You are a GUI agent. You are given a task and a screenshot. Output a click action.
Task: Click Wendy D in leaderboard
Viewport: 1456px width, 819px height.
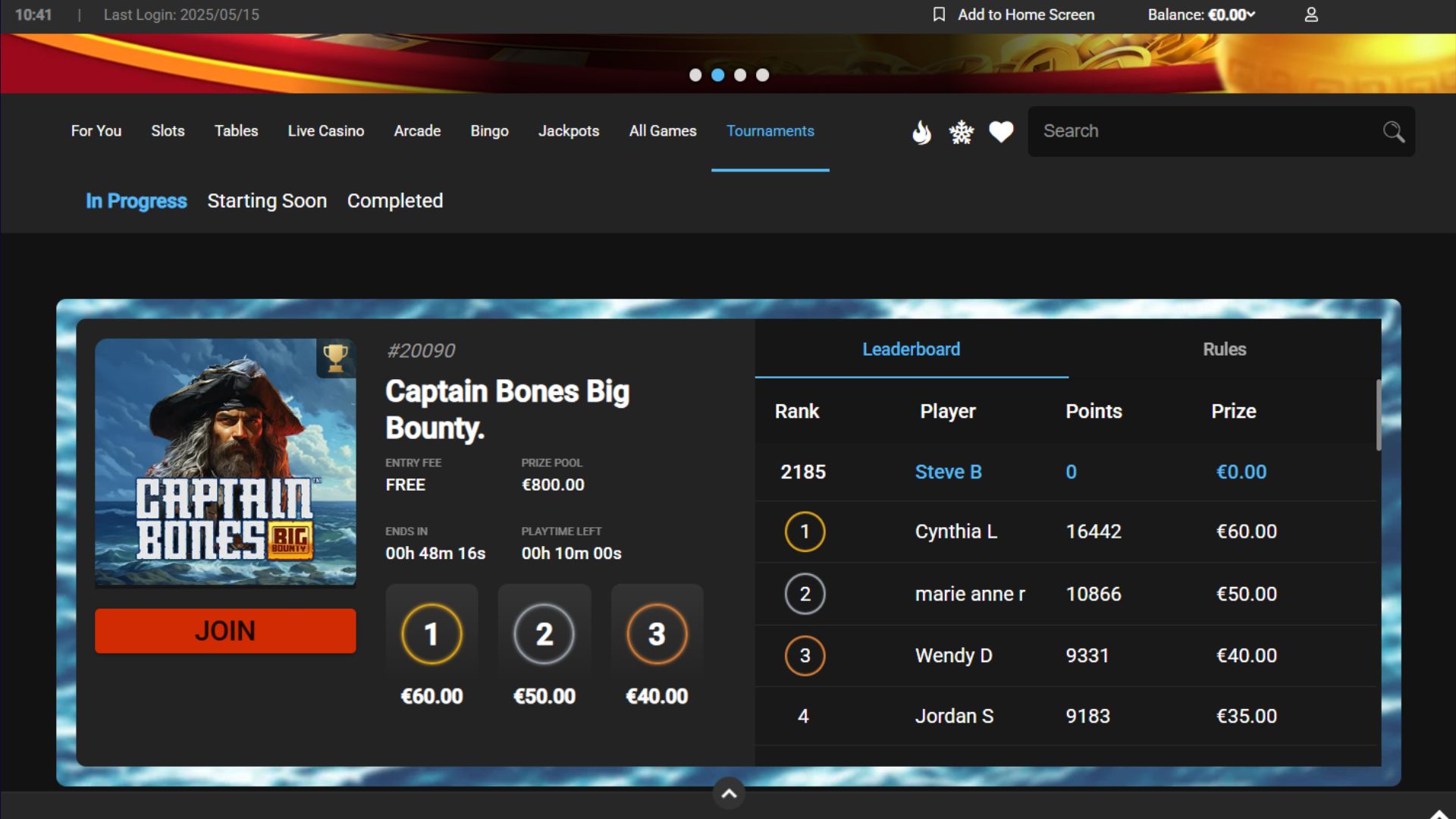coord(953,655)
